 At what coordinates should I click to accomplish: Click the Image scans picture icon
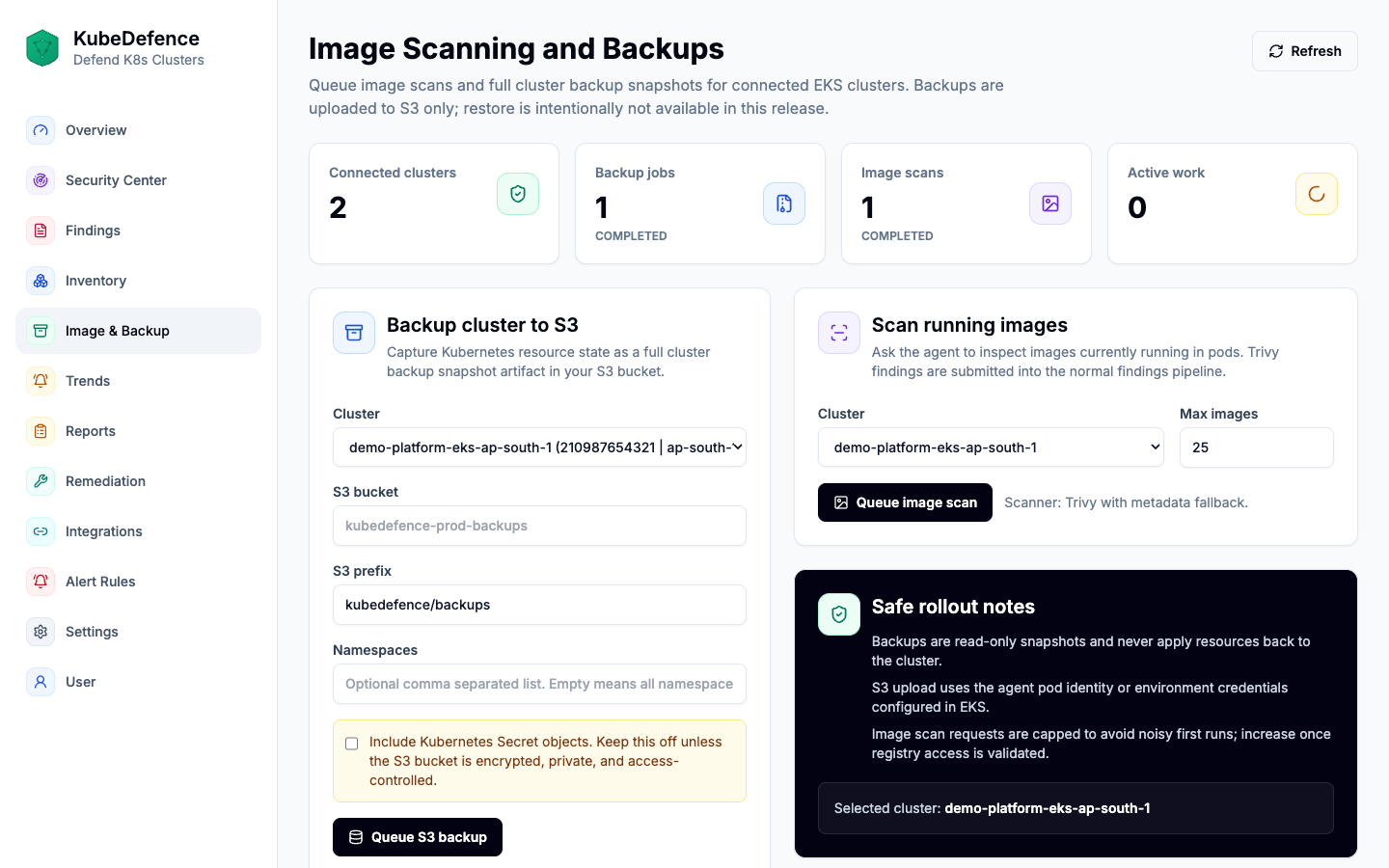1050,203
